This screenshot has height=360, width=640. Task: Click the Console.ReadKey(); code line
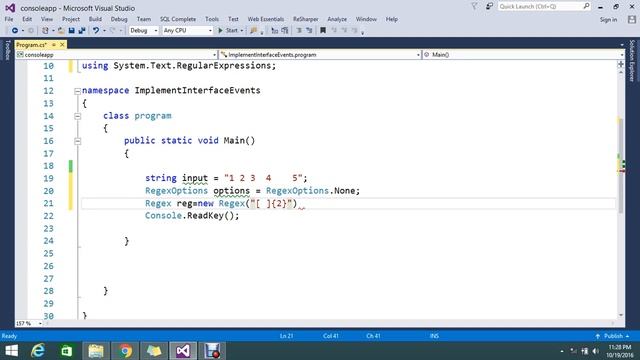click(x=192, y=216)
